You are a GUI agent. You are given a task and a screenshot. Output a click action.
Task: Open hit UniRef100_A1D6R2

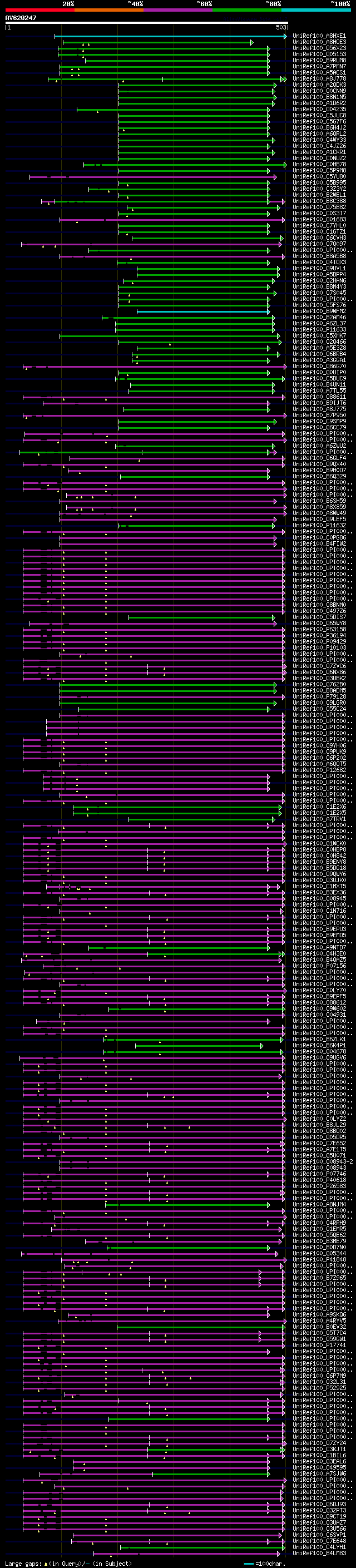(319, 103)
